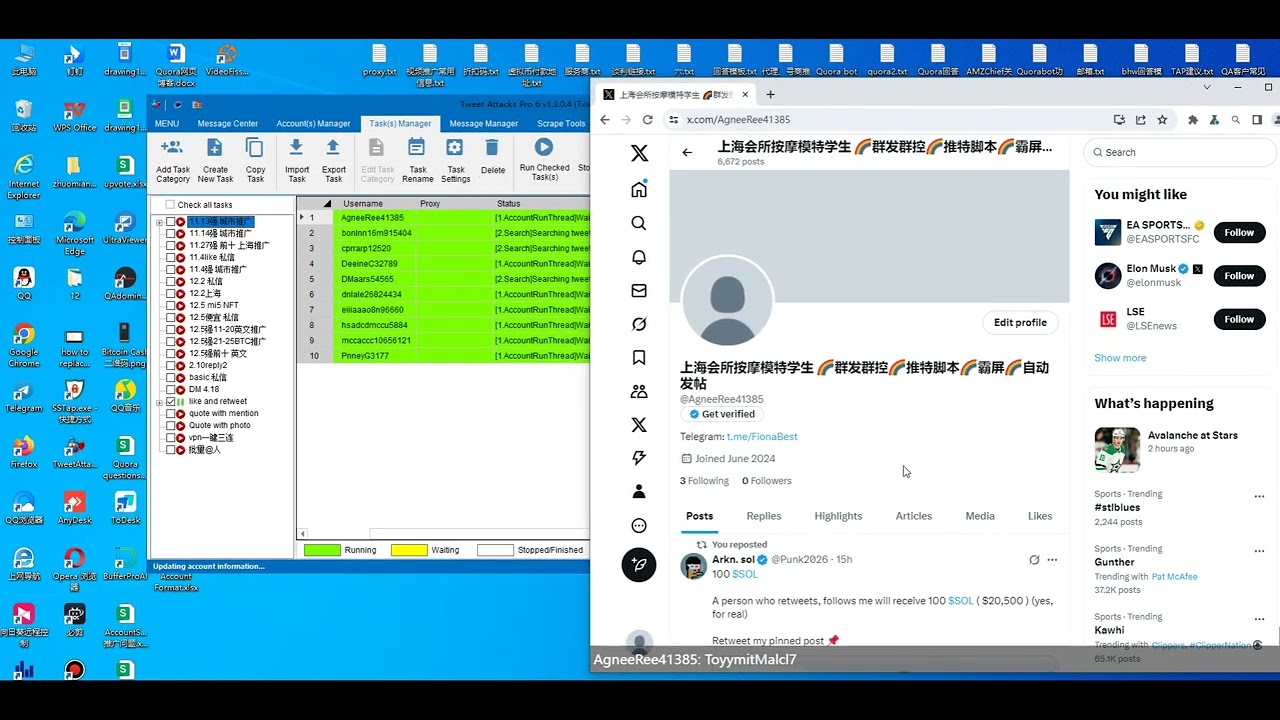Open three-dot menu on #stlblues trend
Screen dimensions: 1280x720
(1259, 496)
